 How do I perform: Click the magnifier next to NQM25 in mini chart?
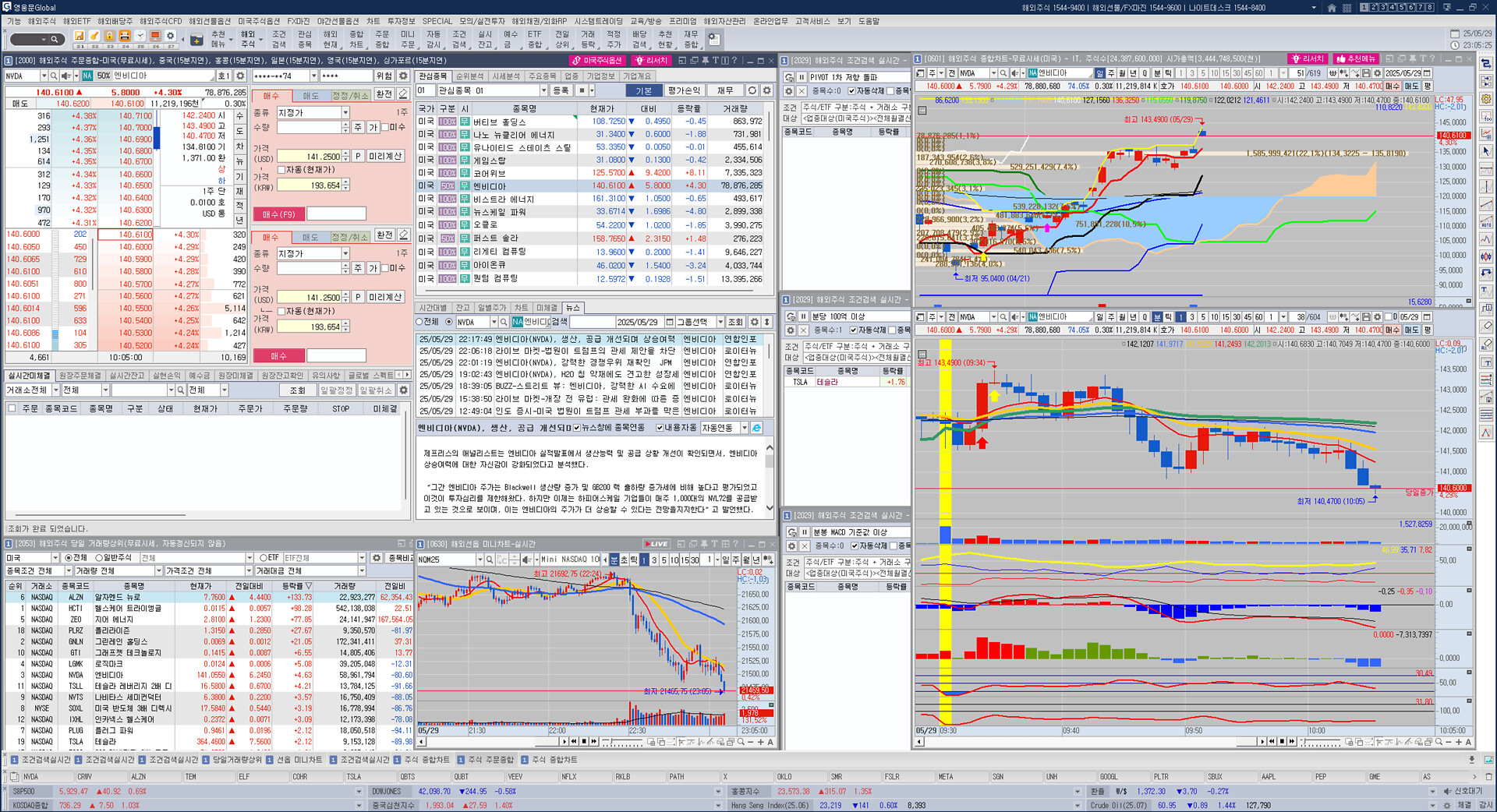490,560
